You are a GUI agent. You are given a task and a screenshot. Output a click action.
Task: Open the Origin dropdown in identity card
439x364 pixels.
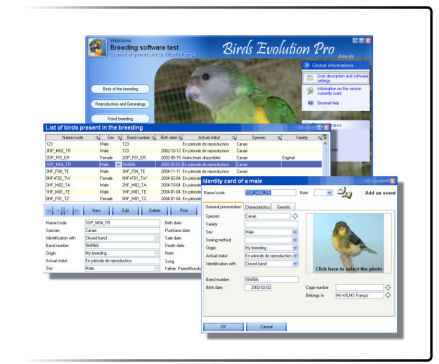pyautogui.click(x=295, y=248)
